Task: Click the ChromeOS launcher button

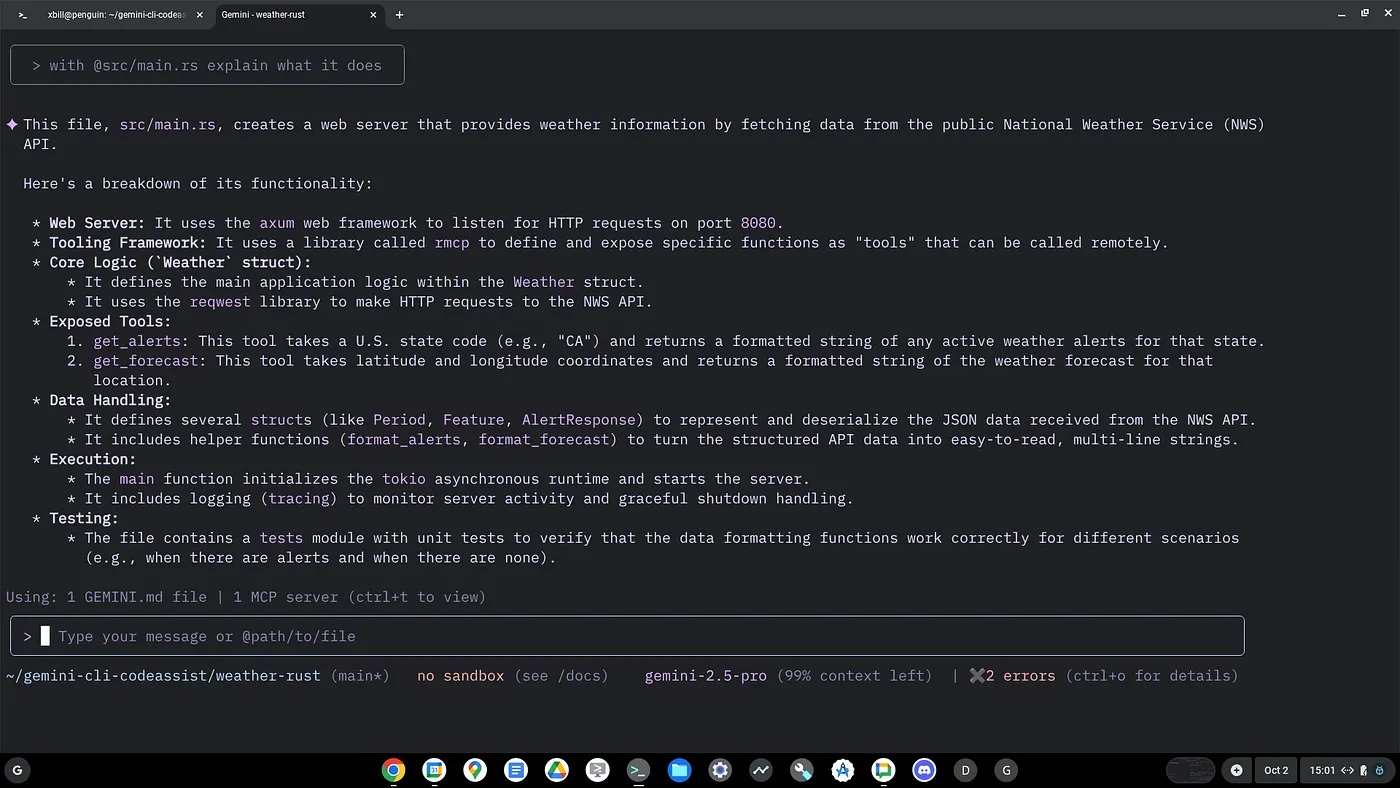Action: pos(17,770)
